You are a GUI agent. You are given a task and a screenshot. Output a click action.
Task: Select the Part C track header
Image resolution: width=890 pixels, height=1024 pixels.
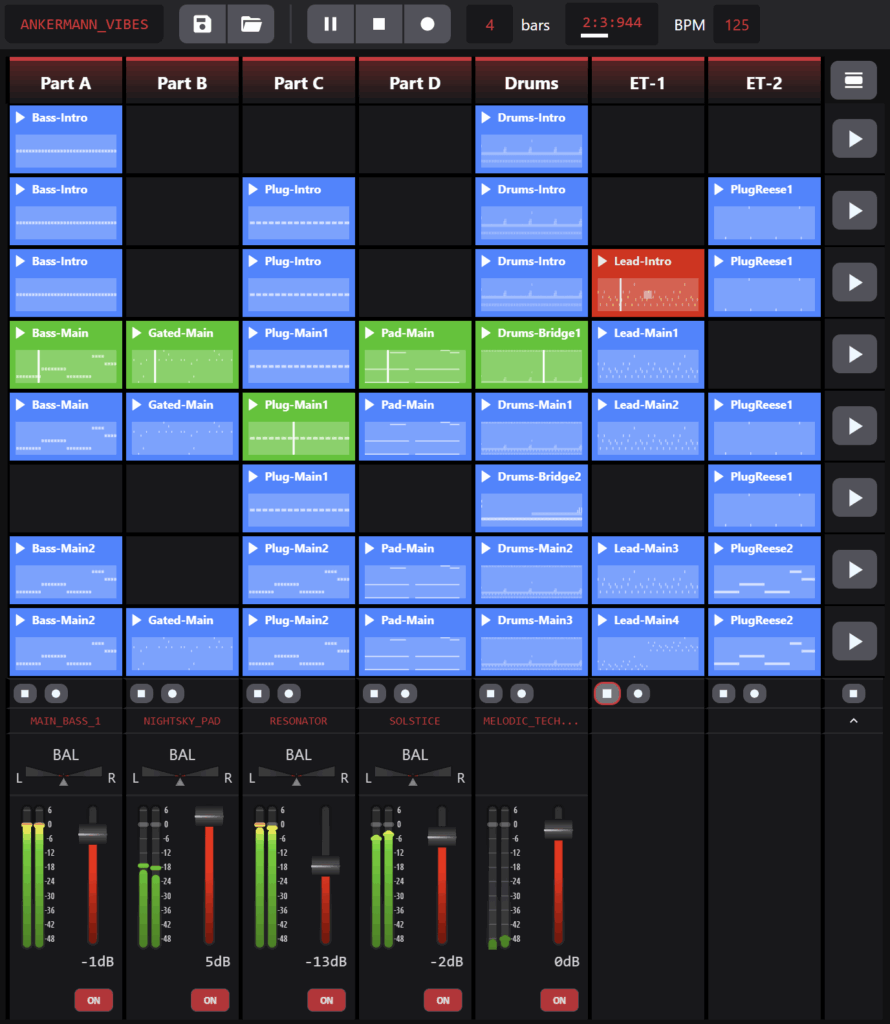[x=299, y=83]
